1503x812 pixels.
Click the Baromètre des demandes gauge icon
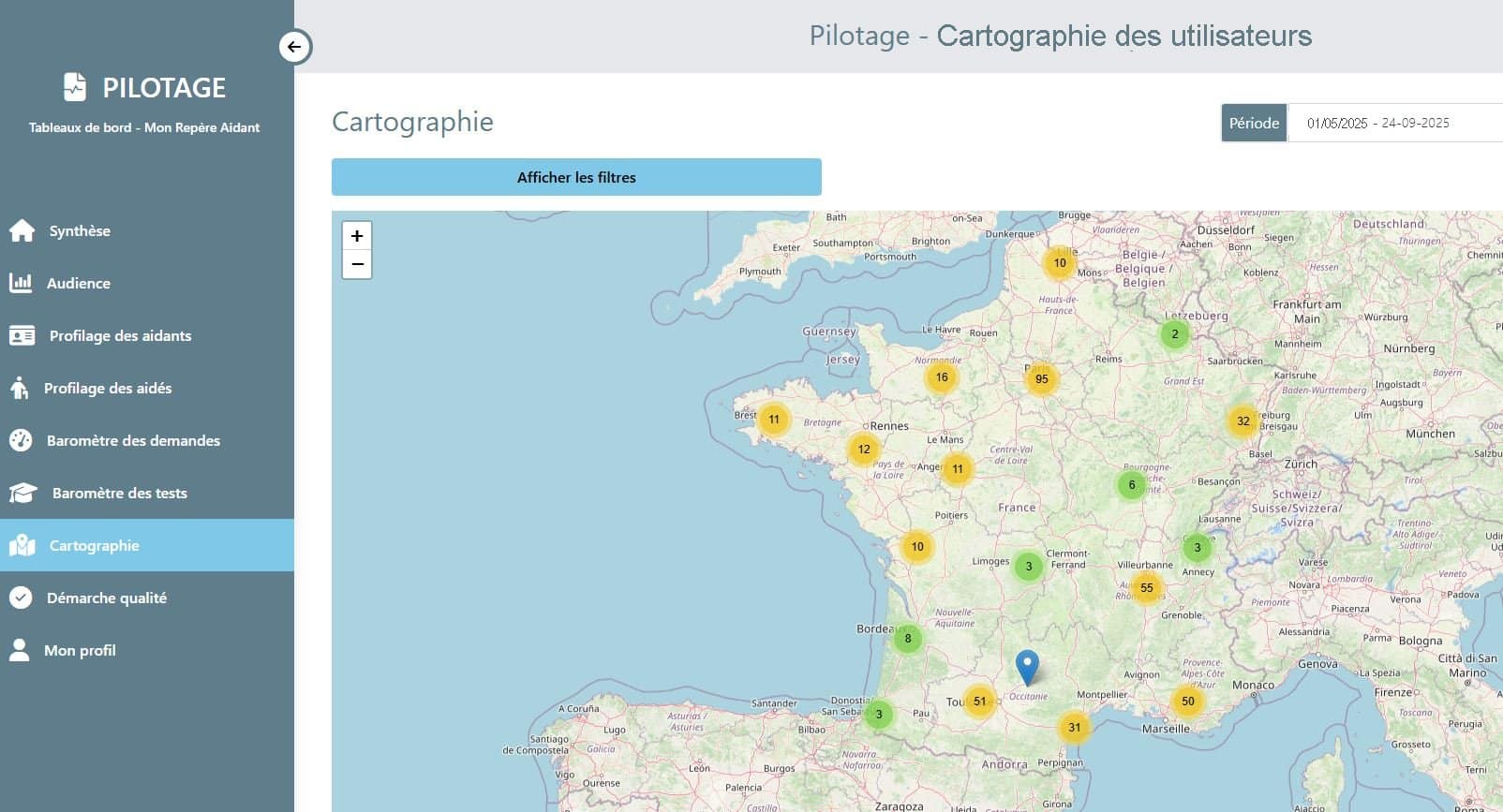[x=21, y=440]
